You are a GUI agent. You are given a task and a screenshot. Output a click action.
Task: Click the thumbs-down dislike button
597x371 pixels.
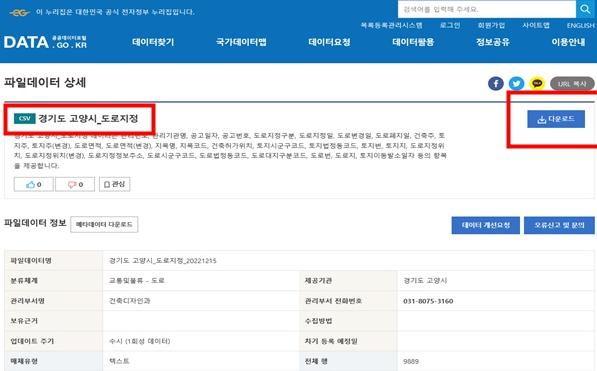[75, 184]
